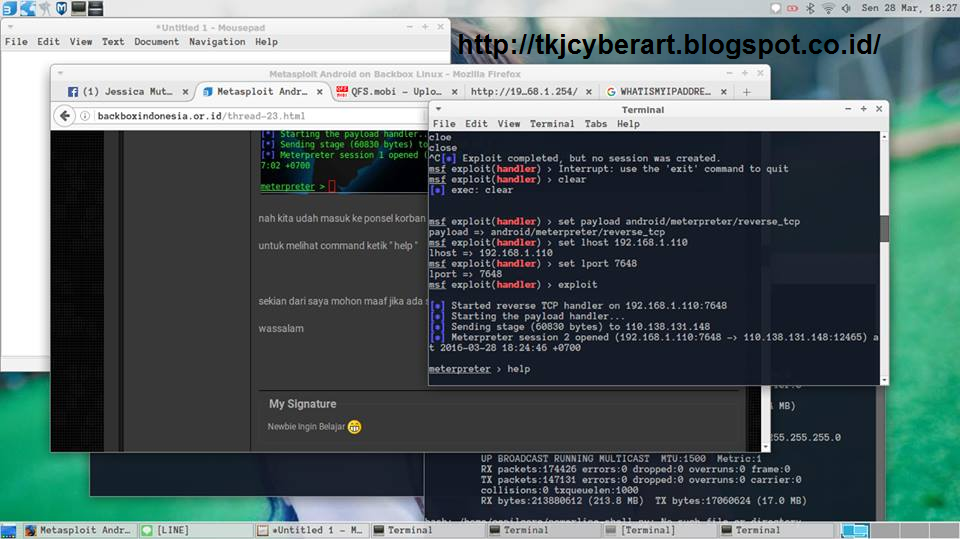Open the Terminal View menu
960x539 pixels.
point(509,124)
